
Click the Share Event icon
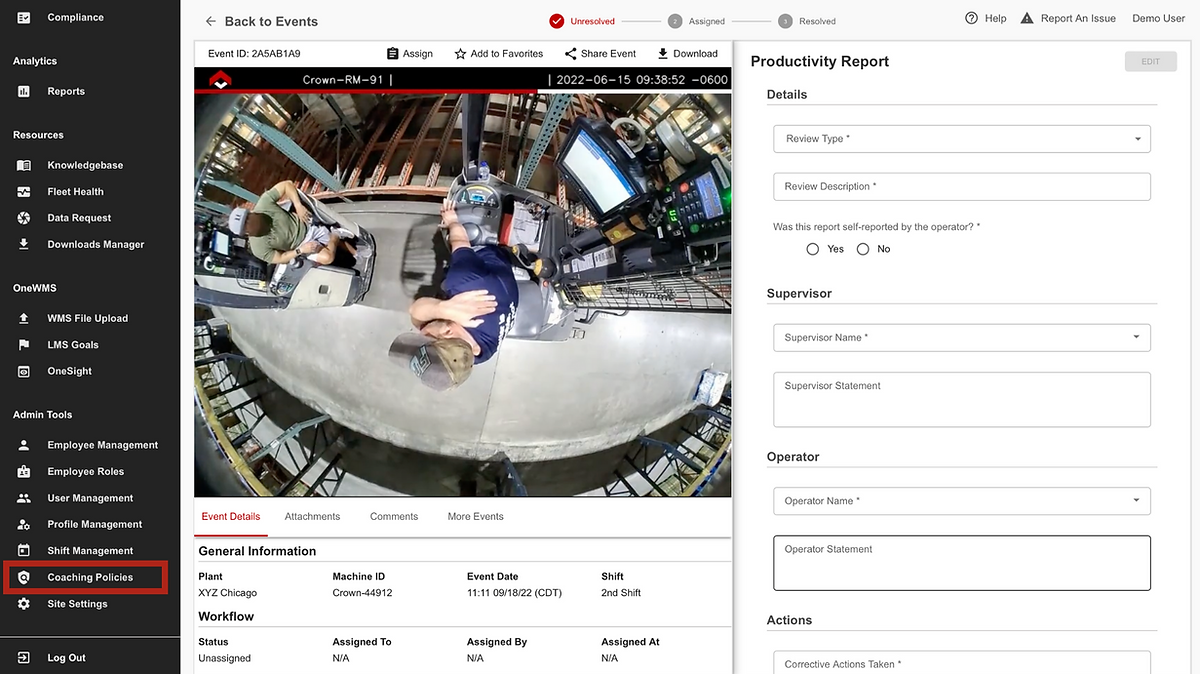(570, 54)
